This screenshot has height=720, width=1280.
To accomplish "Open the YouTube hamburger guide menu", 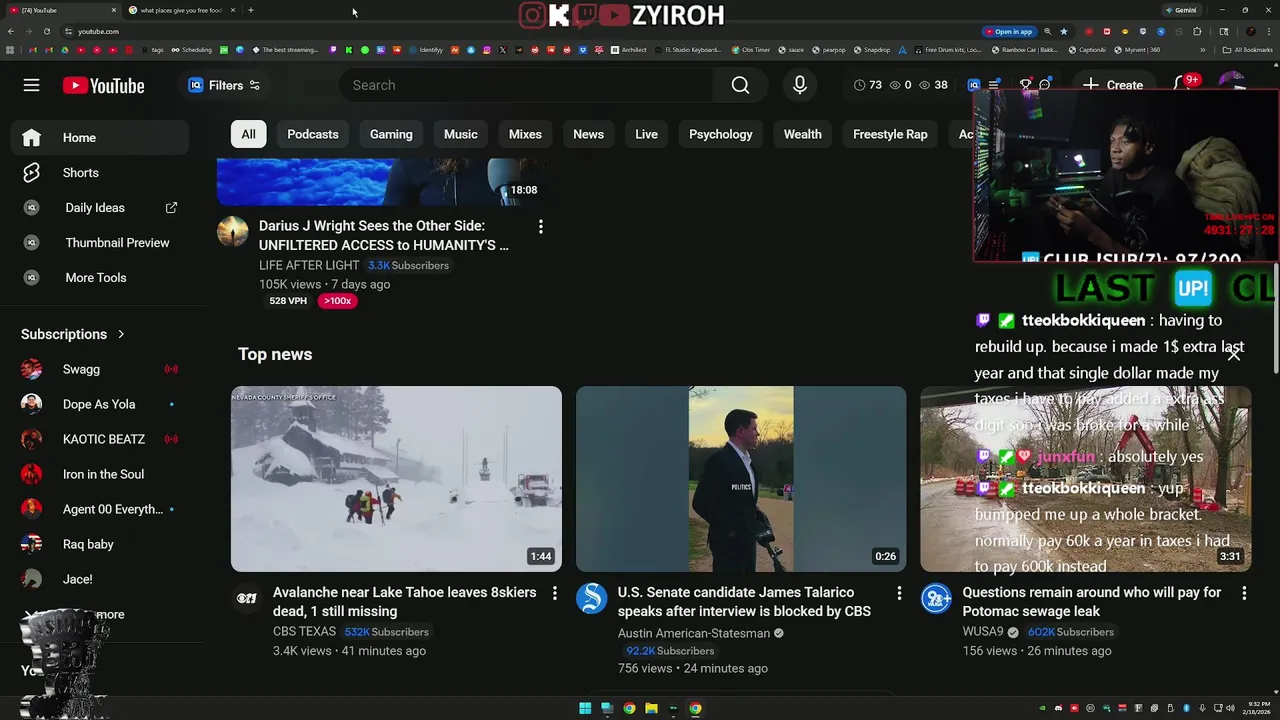I will coord(32,85).
